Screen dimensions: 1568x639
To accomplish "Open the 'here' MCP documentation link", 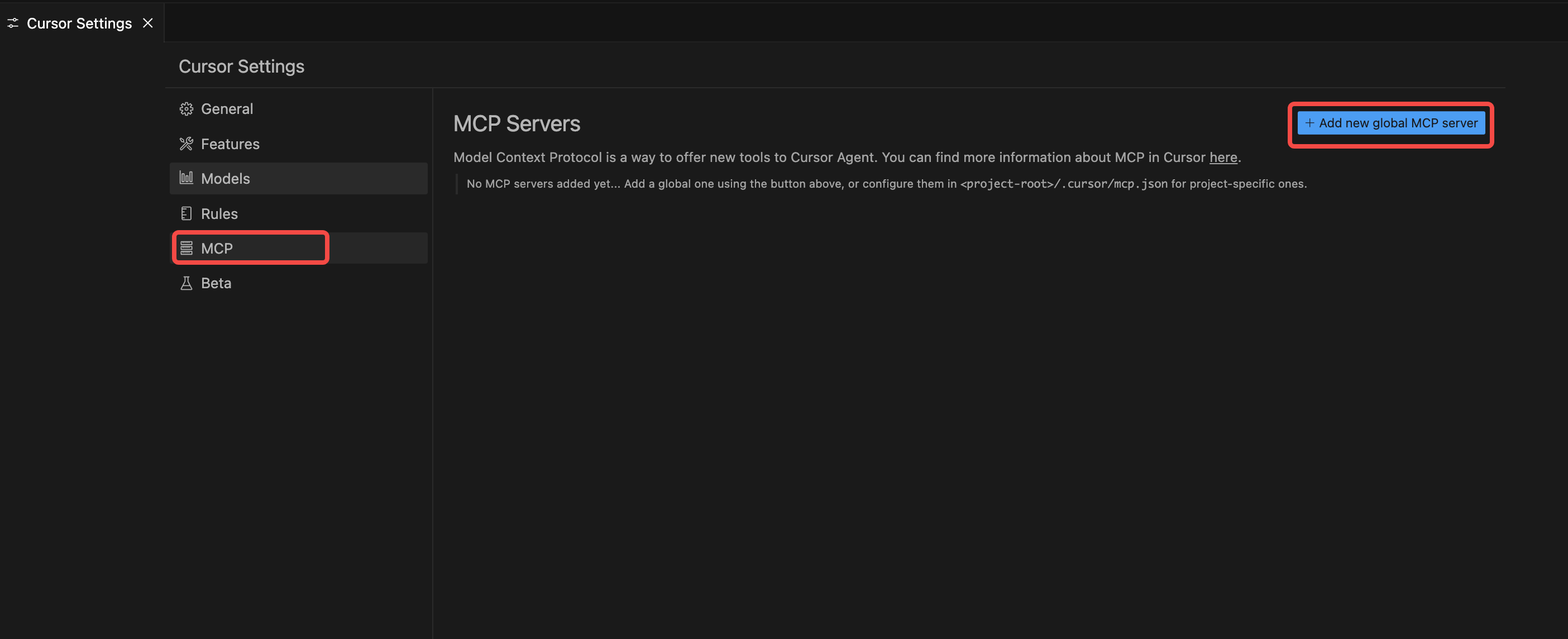I will [x=1223, y=157].
